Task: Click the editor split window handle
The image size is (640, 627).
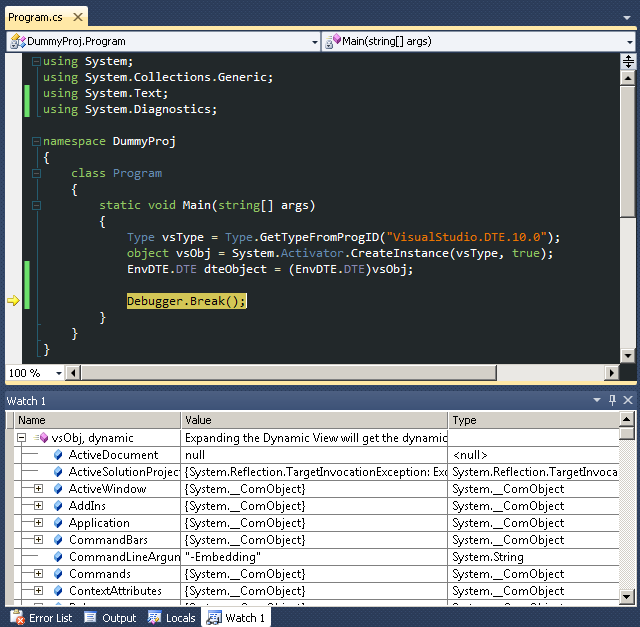Action: click(628, 61)
